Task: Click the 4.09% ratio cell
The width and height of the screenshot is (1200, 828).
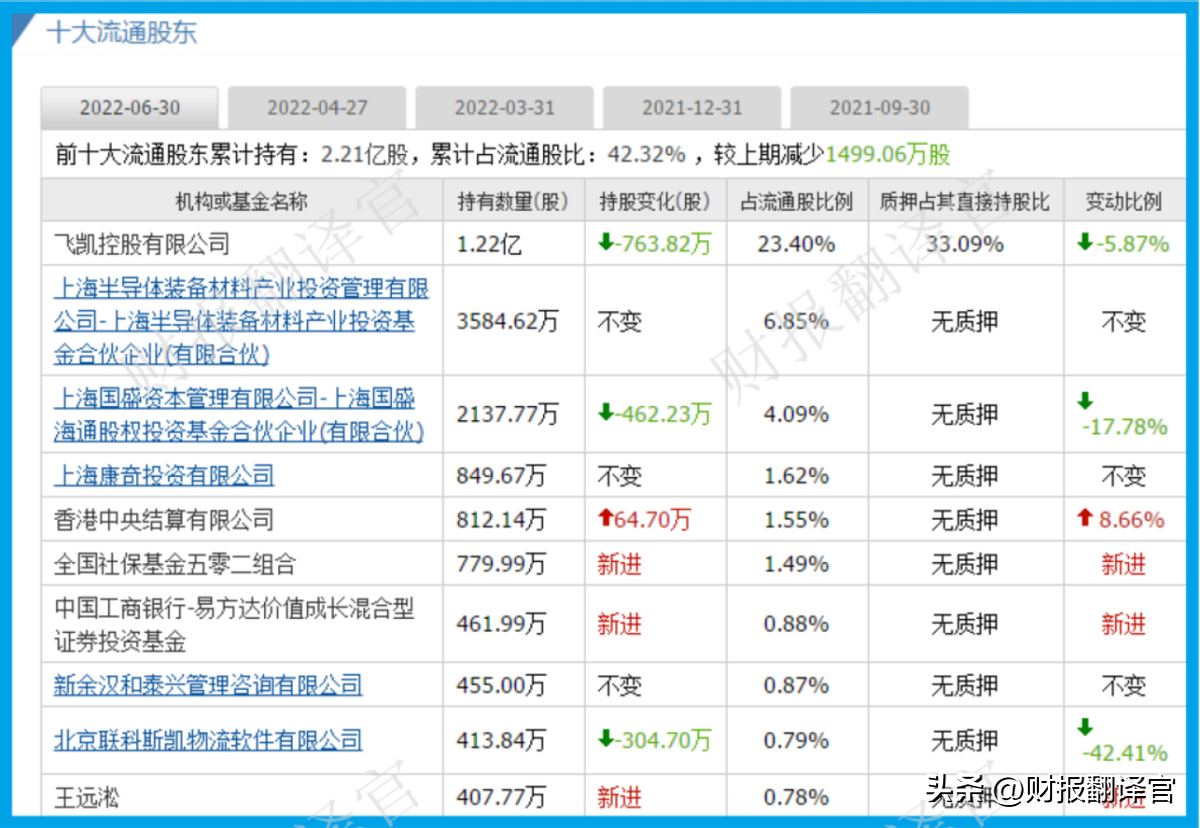Action: (x=796, y=414)
